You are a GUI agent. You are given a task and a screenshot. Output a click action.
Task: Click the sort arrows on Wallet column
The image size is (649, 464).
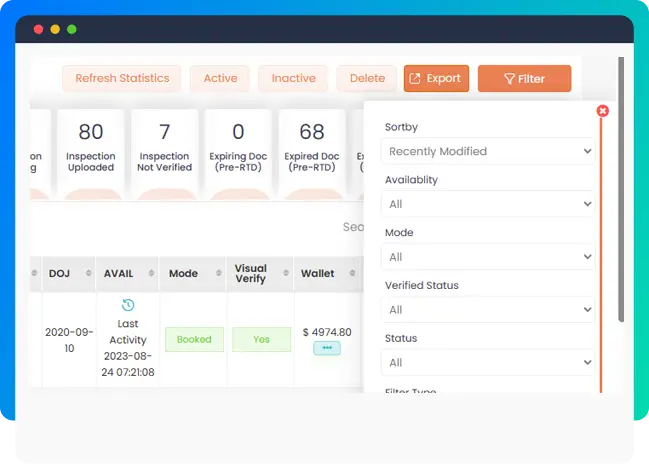click(x=354, y=273)
